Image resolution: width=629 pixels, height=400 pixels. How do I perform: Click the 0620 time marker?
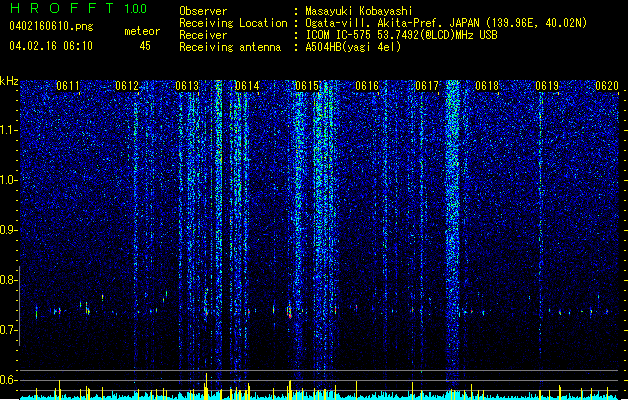(x=607, y=86)
